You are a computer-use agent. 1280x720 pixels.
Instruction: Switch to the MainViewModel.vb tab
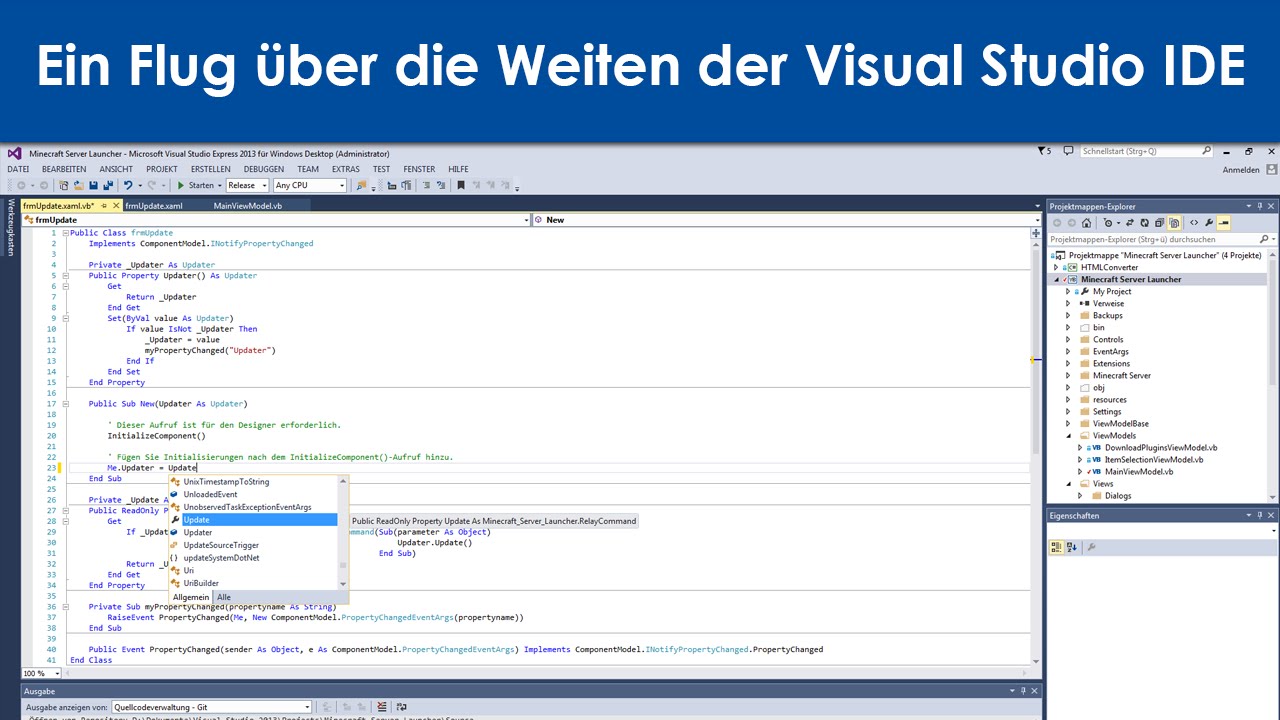248,206
